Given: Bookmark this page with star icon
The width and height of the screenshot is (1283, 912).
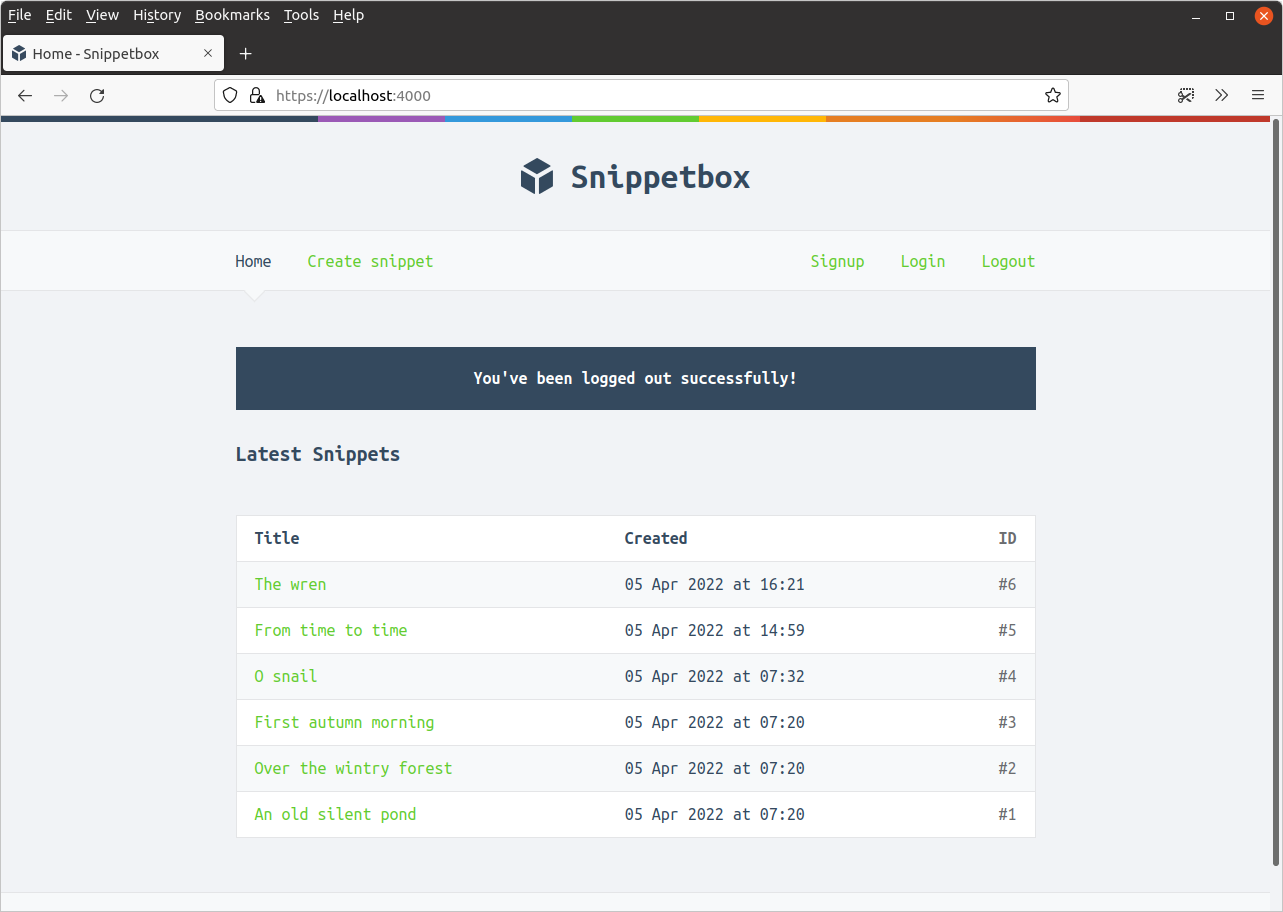Looking at the screenshot, I should pos(1052,96).
